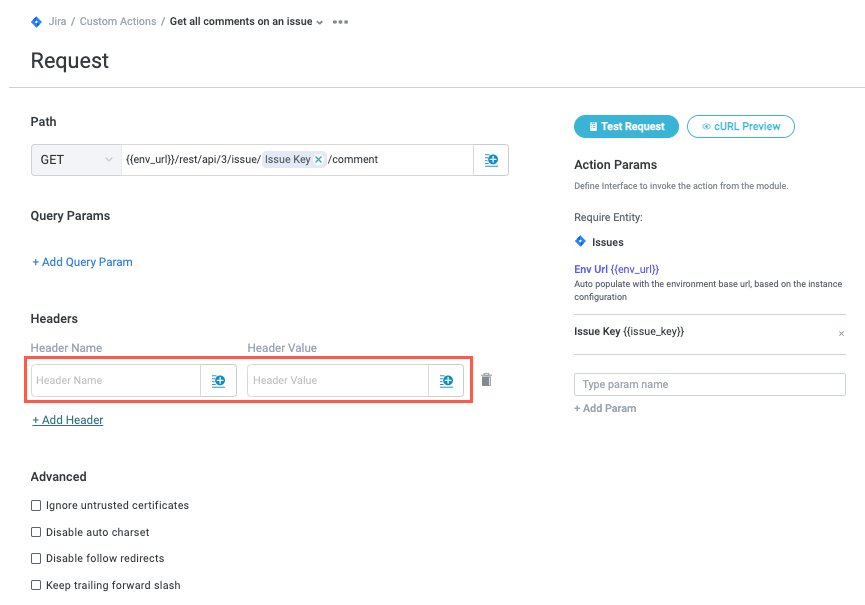The height and width of the screenshot is (605, 865).
Task: Toggle Disable follow redirects checkbox
Action: (37, 558)
